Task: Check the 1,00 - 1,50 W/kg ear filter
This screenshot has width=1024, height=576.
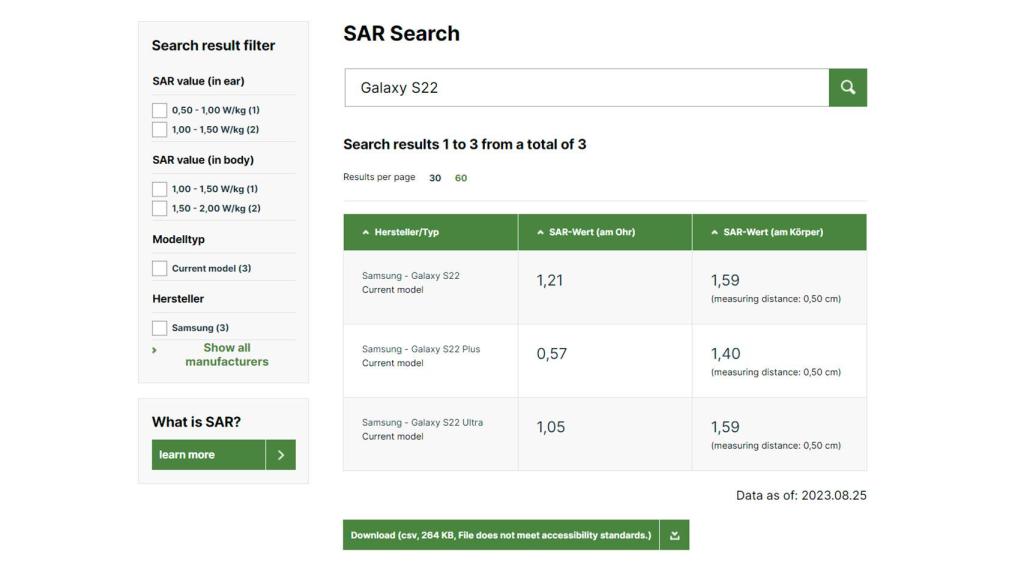Action: coord(159,130)
